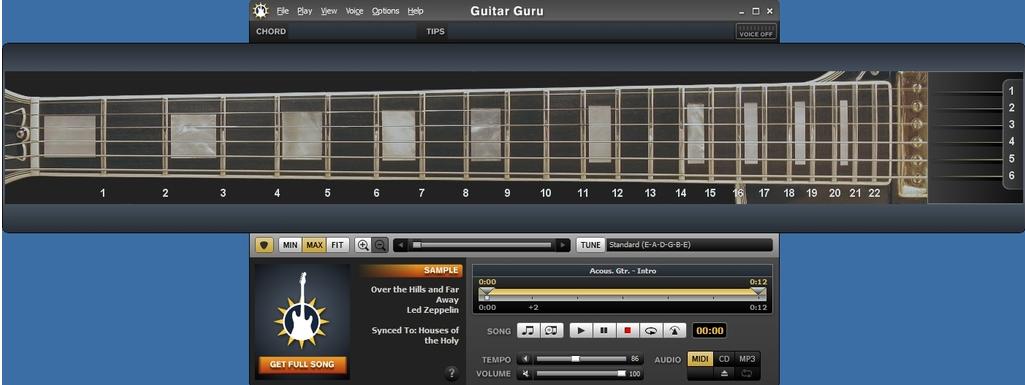Open the Standard (E-A-D-G-B-E) tuning selector
This screenshot has height=385, width=1025.
click(688, 245)
